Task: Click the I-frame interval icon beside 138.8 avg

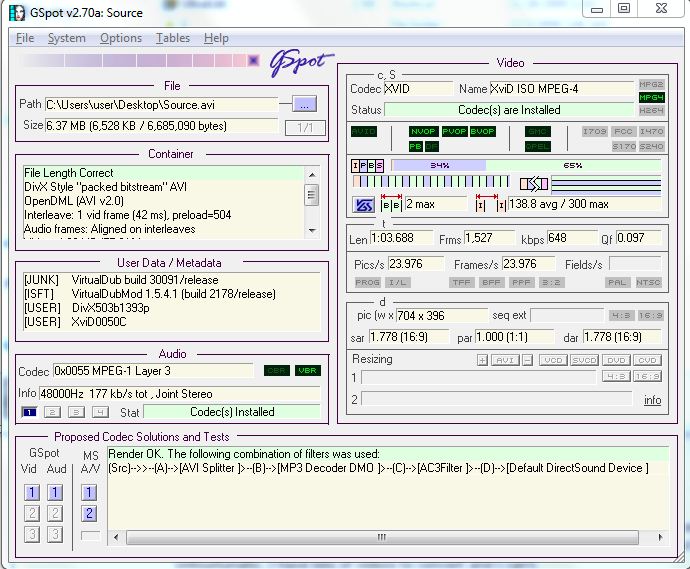Action: [x=490, y=203]
